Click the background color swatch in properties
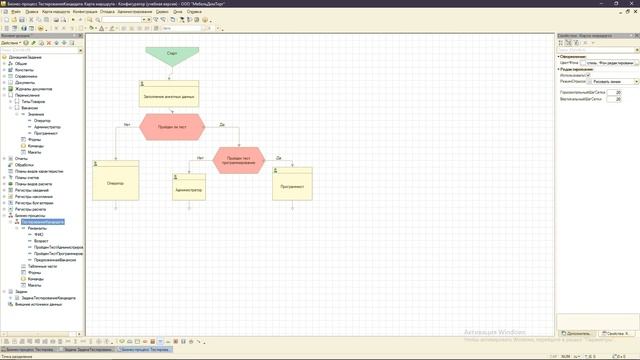 [x=583, y=63]
